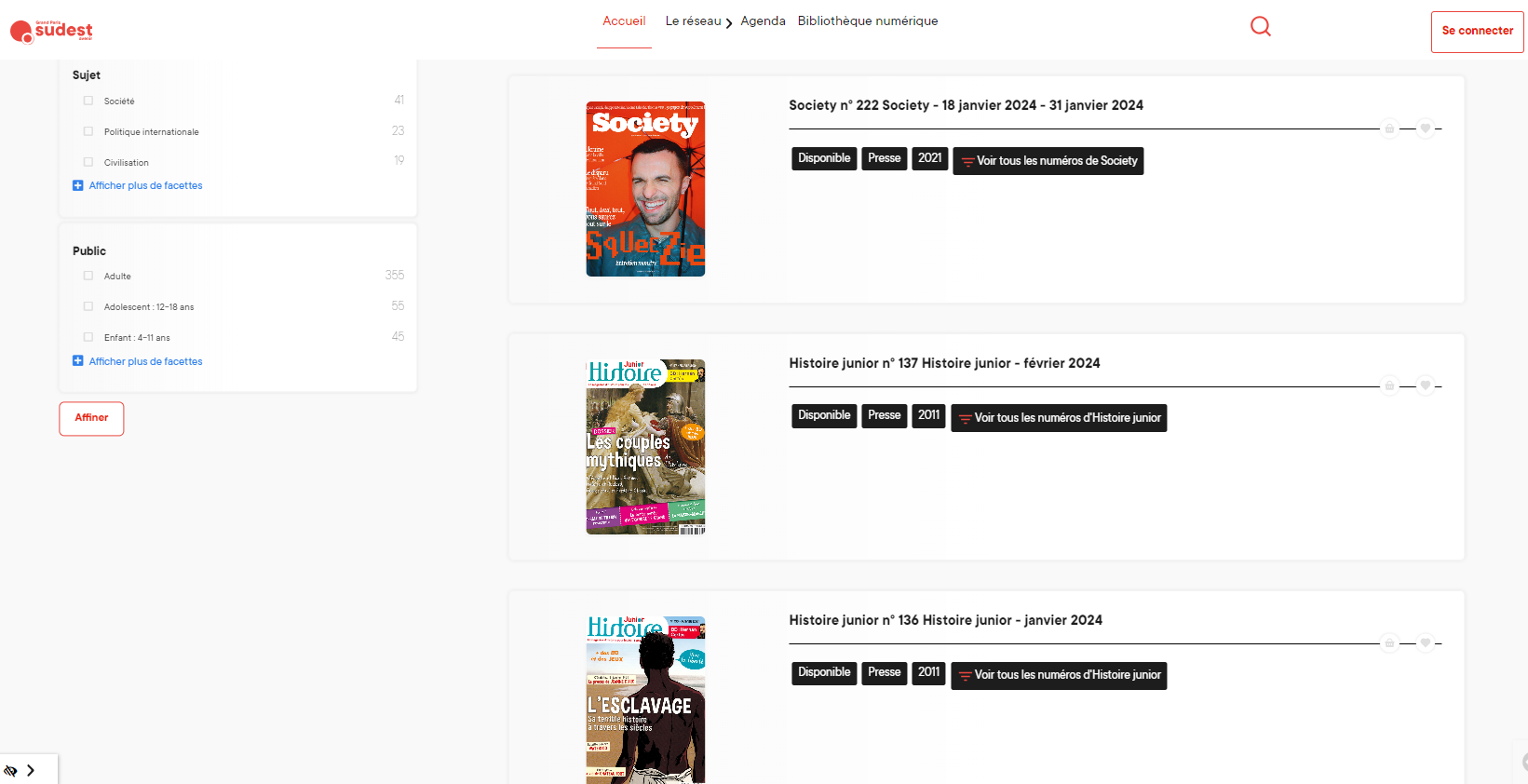Viewport: 1528px width, 784px height.
Task: Open the Le réseau menu item
Action: tap(693, 21)
